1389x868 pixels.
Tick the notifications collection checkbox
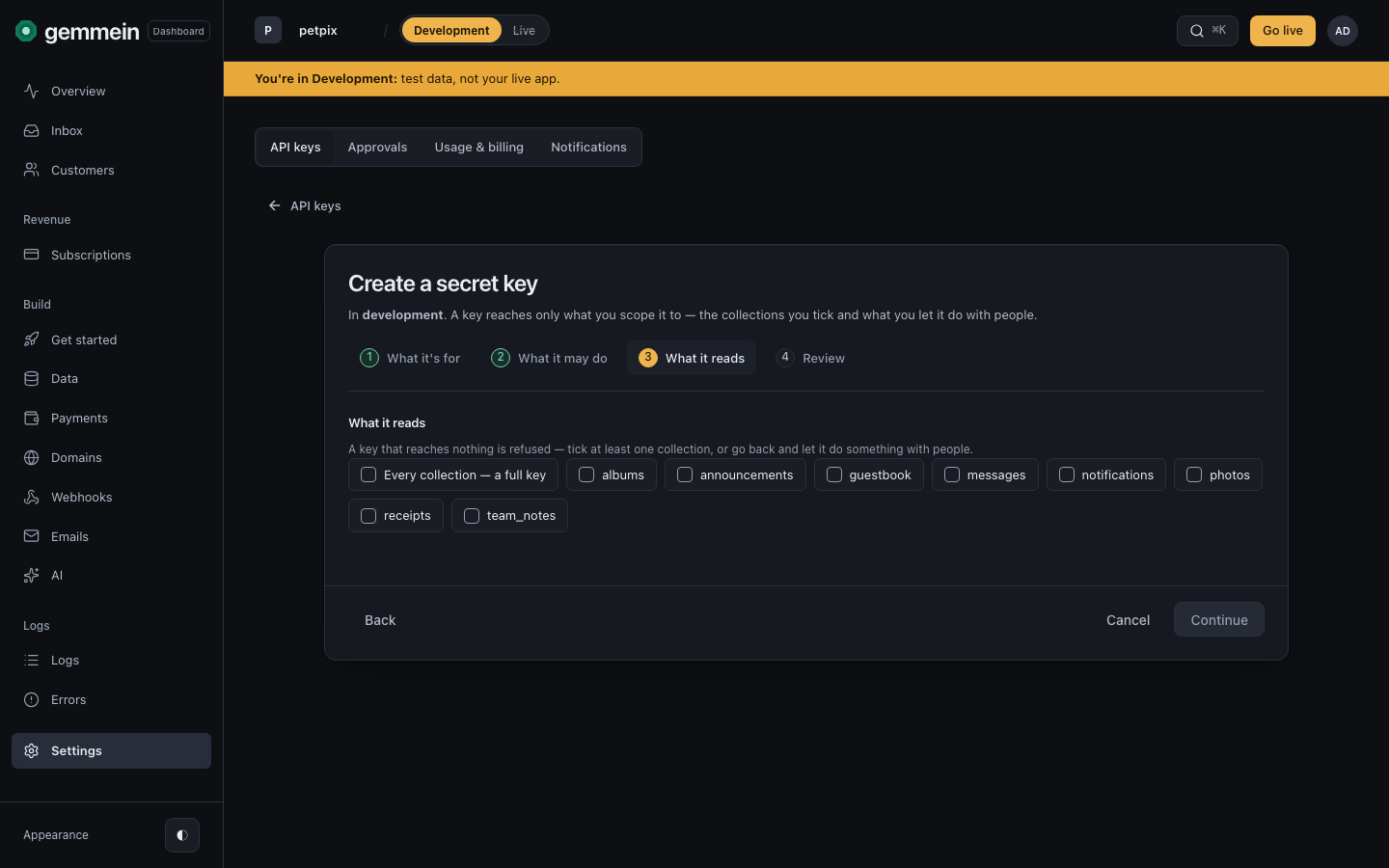1067,475
